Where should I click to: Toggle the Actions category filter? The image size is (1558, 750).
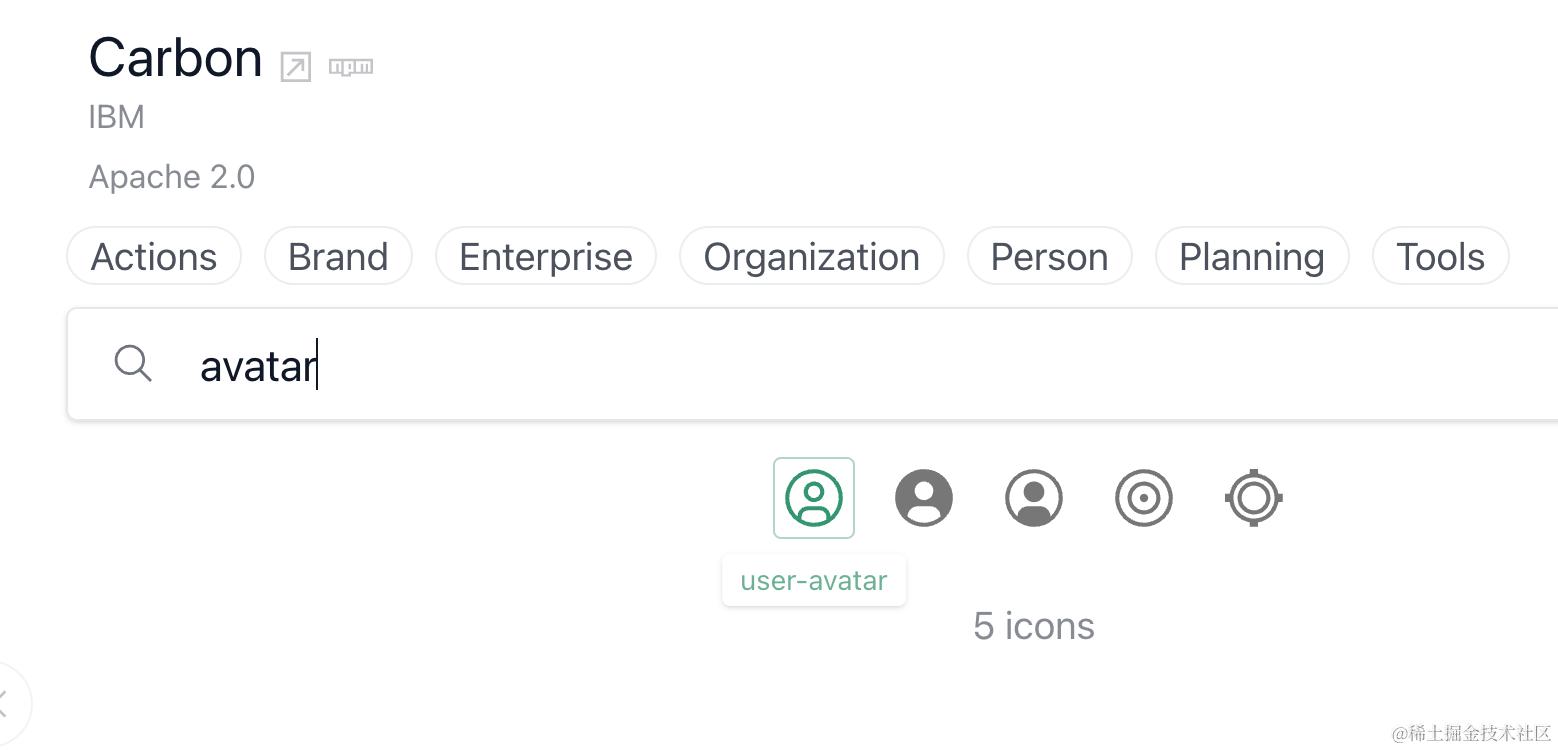pyautogui.click(x=154, y=257)
